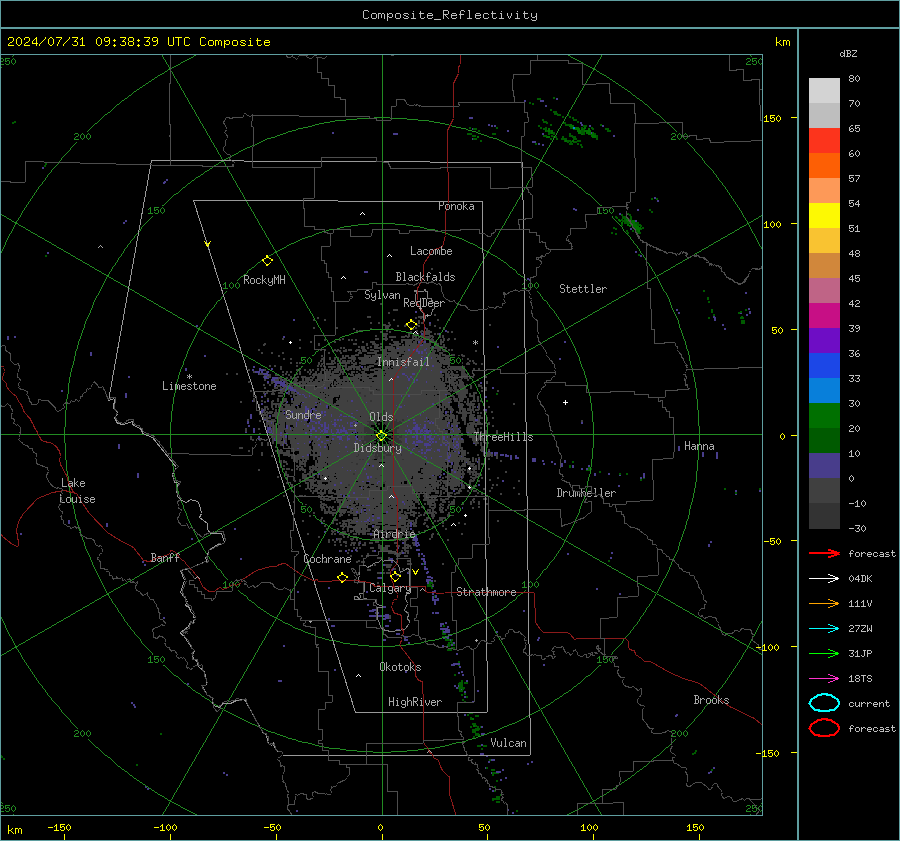Click the violet-purple swatch on dBZ scale
The height and width of the screenshot is (841, 900).
coord(824,341)
